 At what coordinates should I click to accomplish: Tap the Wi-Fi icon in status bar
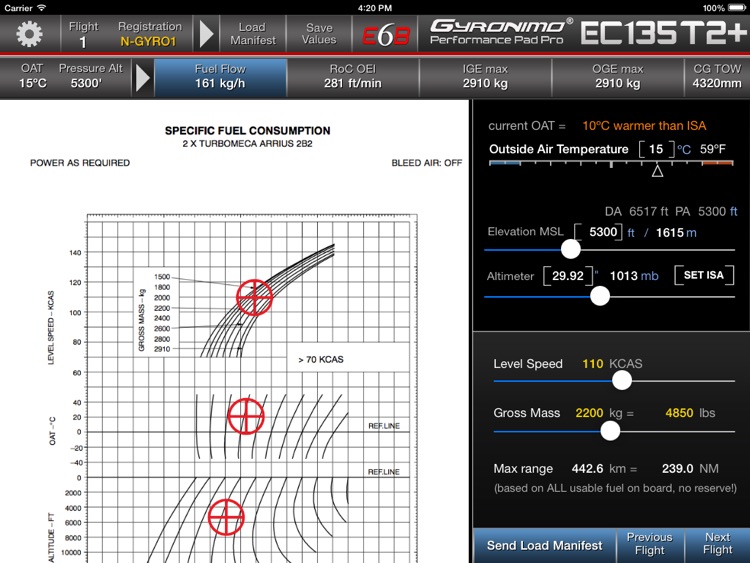[42, 8]
